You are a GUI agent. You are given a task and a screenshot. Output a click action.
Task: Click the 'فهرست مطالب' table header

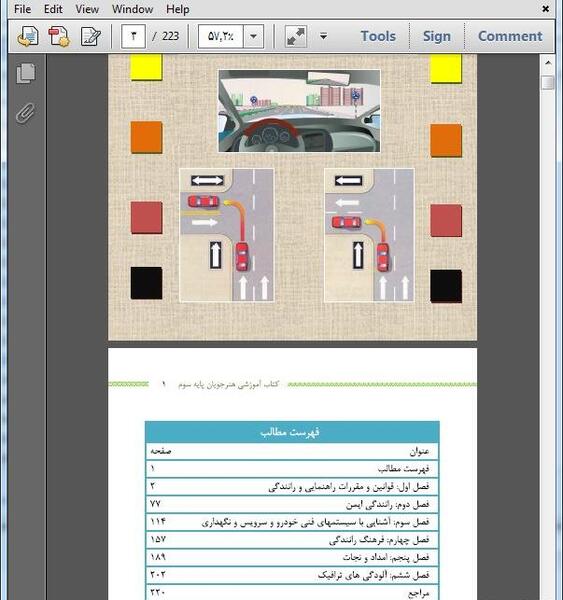(292, 432)
